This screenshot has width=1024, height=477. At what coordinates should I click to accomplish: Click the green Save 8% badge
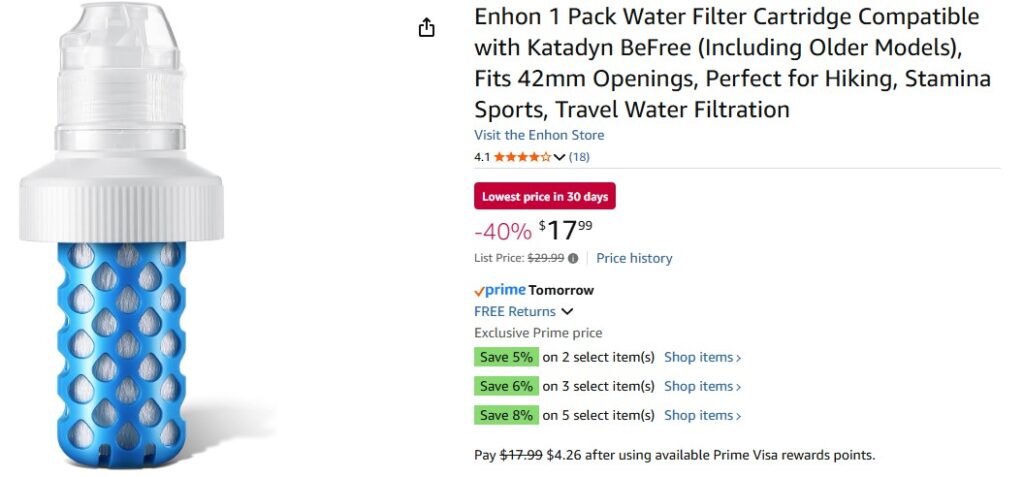(506, 415)
